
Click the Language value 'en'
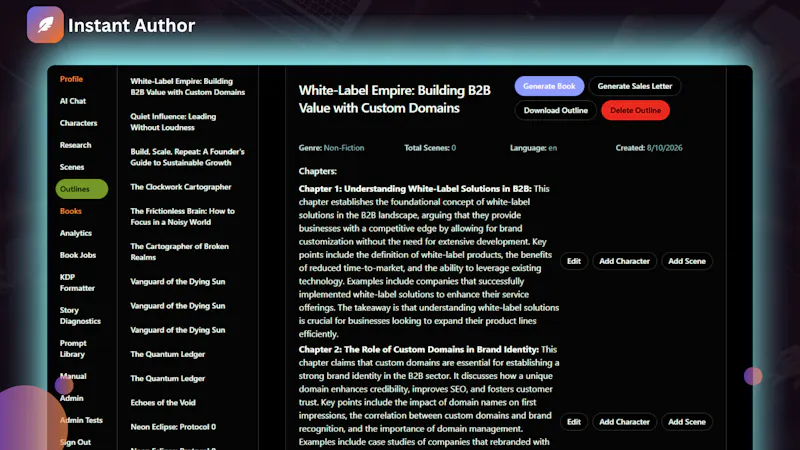click(553, 148)
